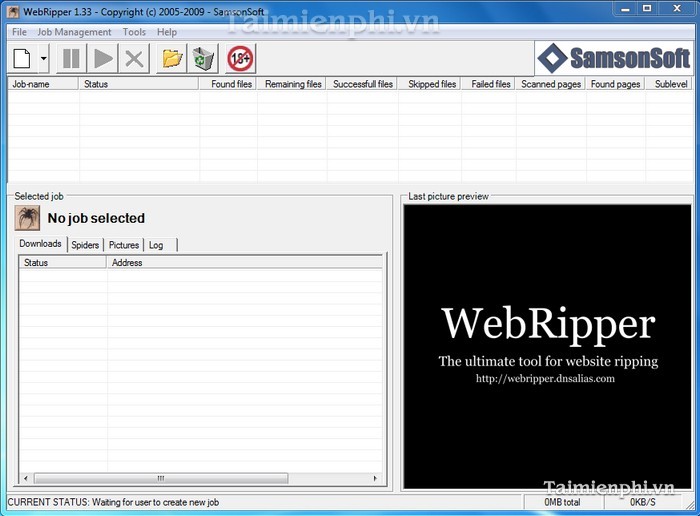Click the WebRipper preview image
This screenshot has height=516, width=700.
pyautogui.click(x=547, y=347)
